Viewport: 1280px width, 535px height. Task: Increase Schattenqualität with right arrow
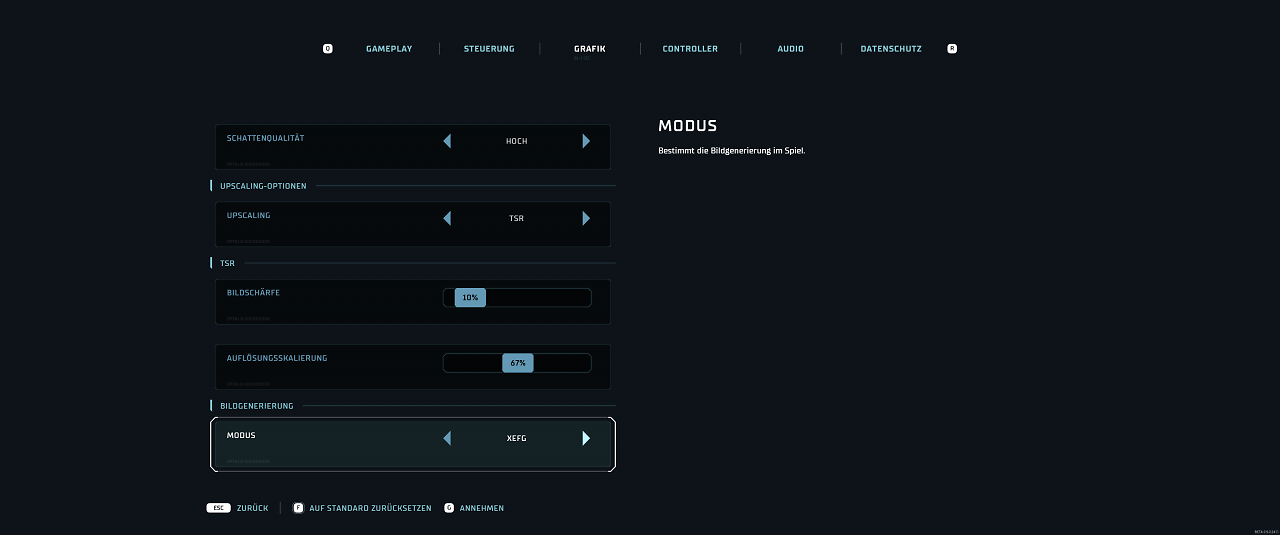[x=586, y=141]
